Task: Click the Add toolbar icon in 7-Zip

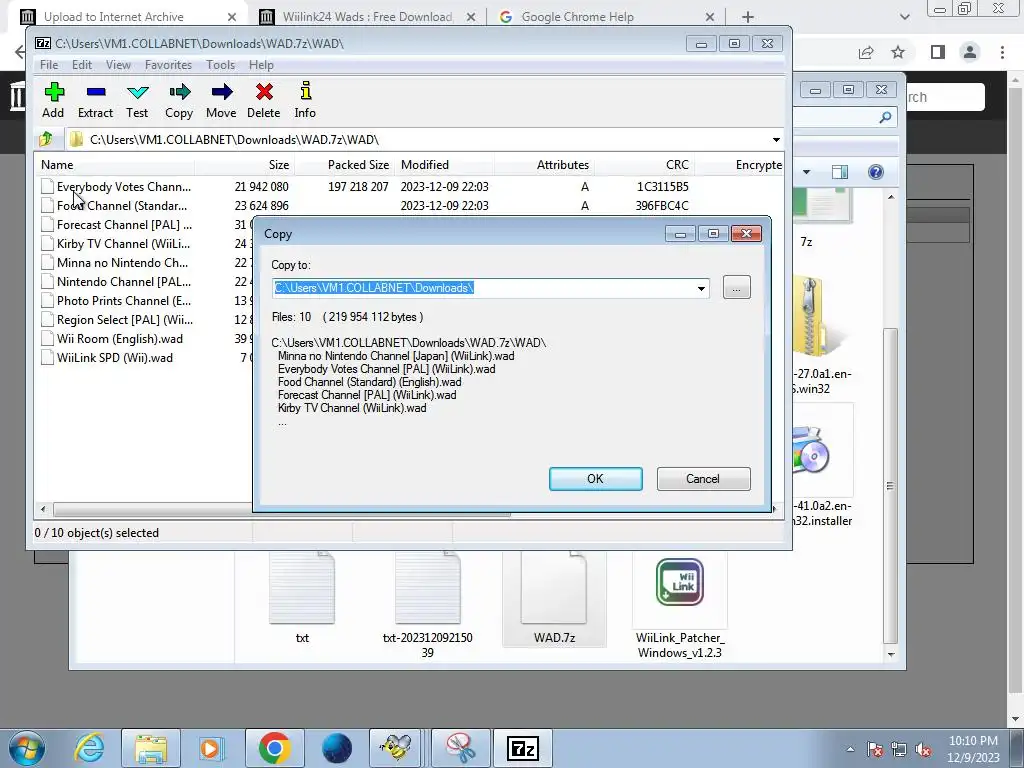Action: [54, 100]
